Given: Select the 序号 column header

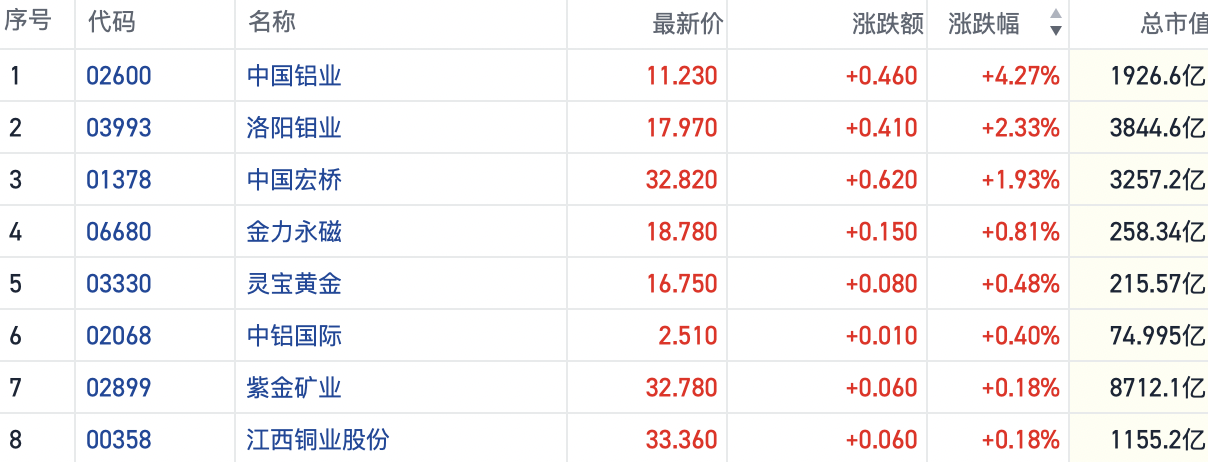Looking at the screenshot, I should point(27,24).
